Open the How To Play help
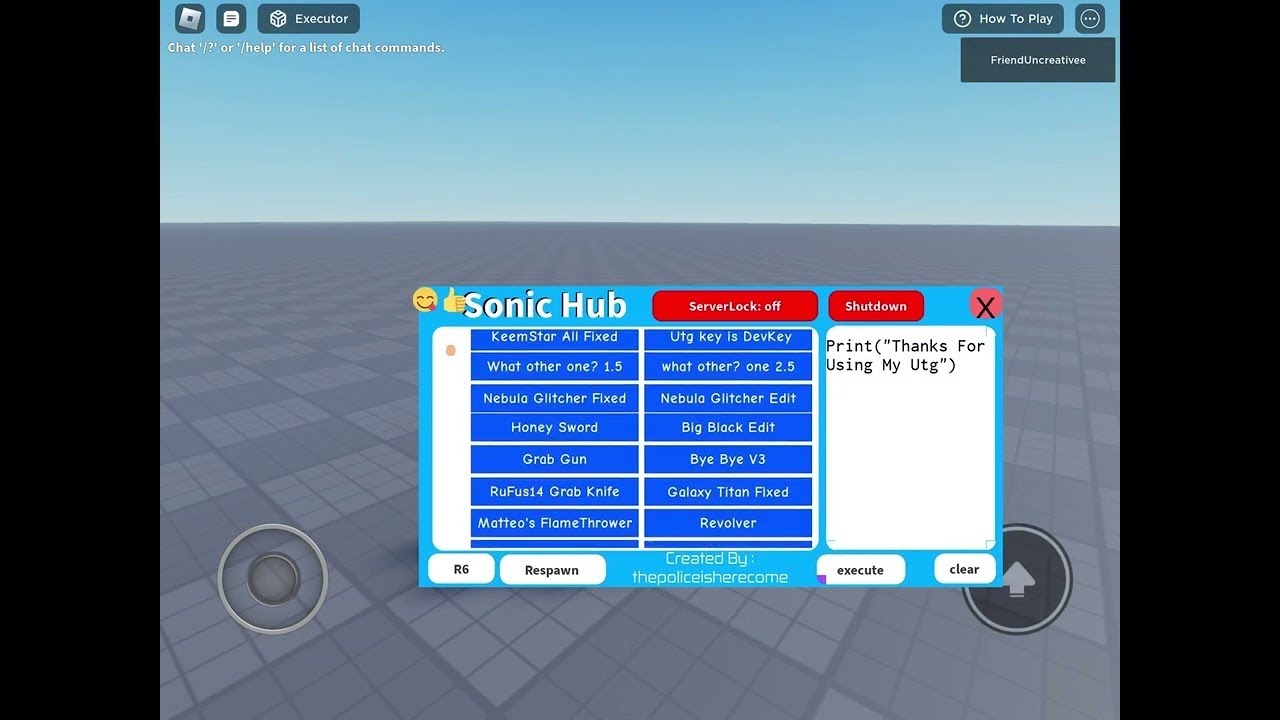The height and width of the screenshot is (720, 1280). pos(1002,18)
